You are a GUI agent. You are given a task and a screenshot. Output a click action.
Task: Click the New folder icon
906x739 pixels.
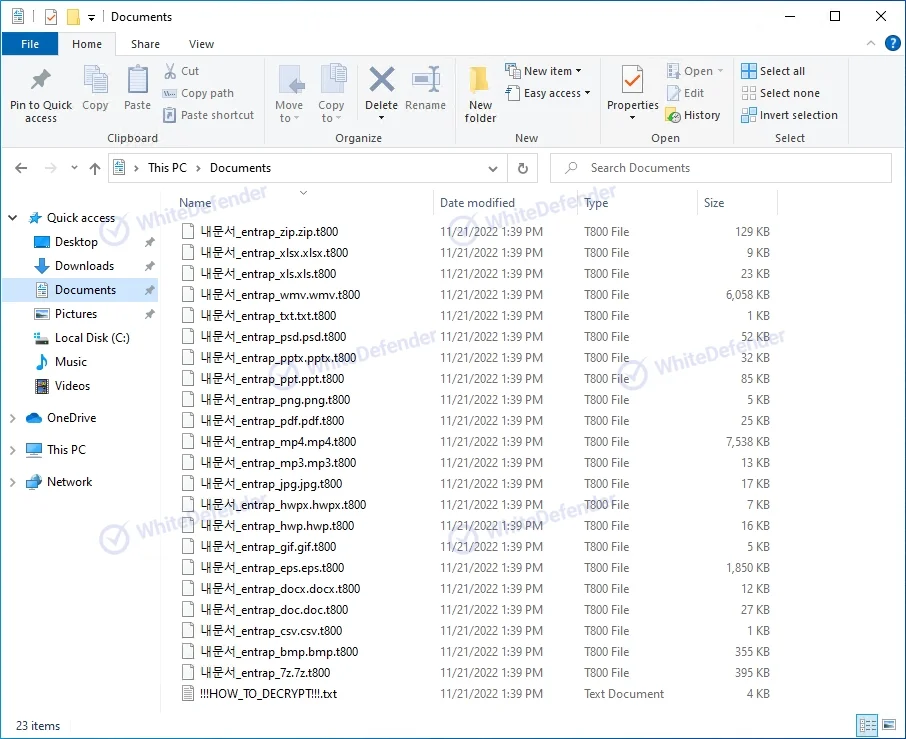point(480,81)
